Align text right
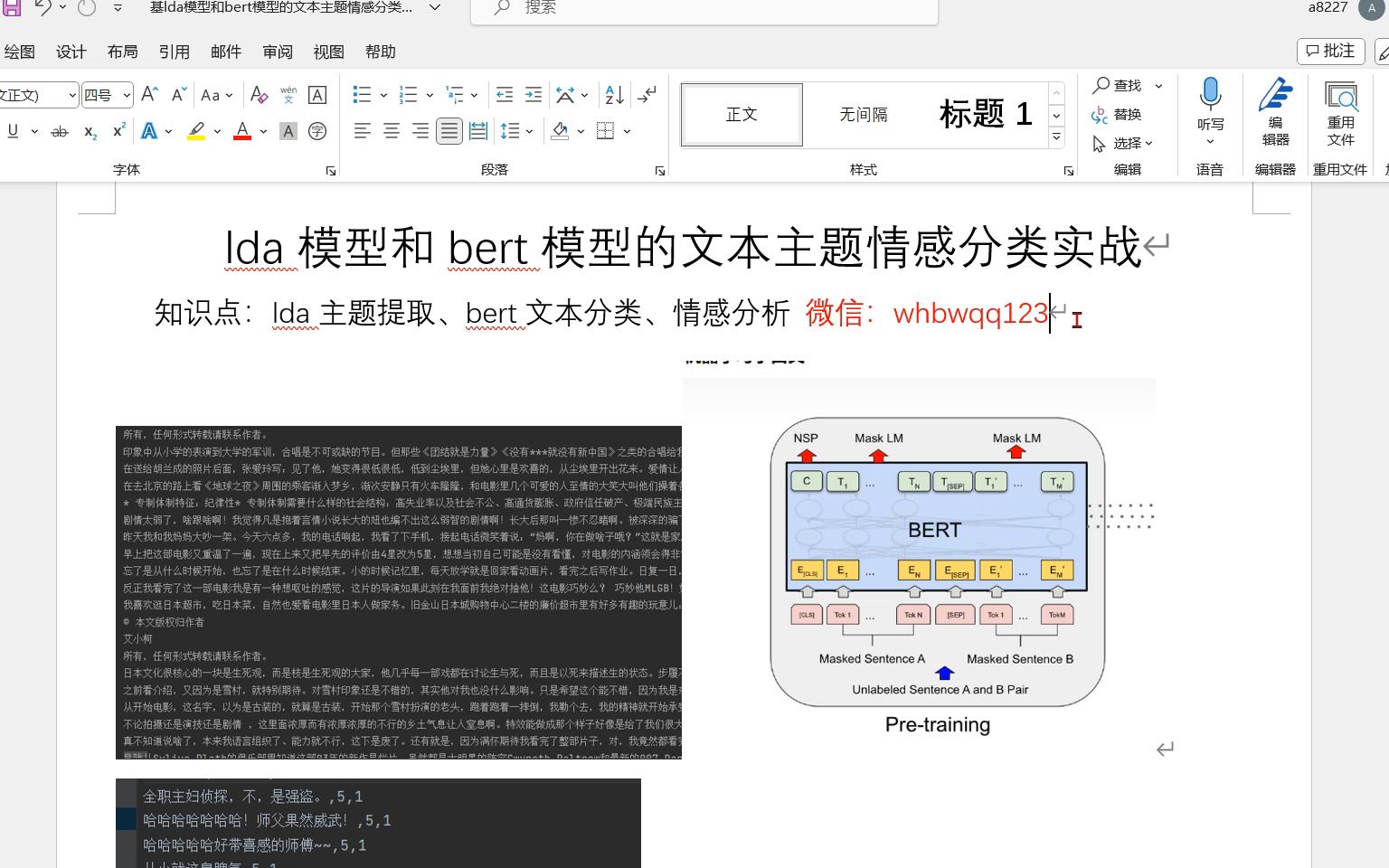1389x868 pixels. pyautogui.click(x=420, y=131)
